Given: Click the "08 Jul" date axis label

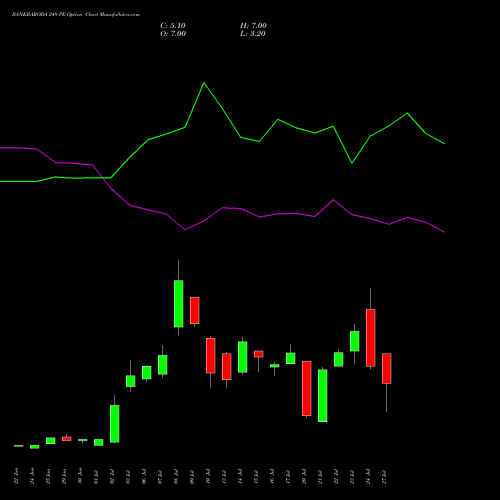Looking at the screenshot, I should click(x=176, y=477).
